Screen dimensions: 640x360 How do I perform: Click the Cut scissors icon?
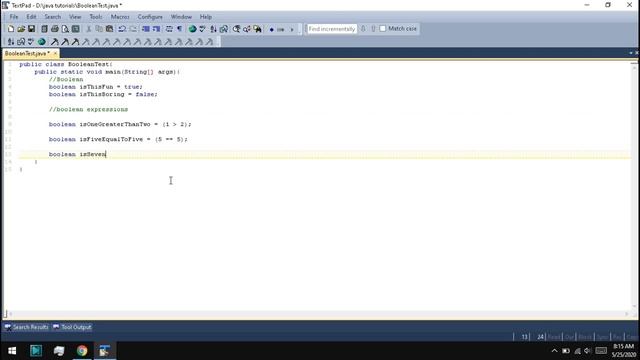click(x=89, y=29)
